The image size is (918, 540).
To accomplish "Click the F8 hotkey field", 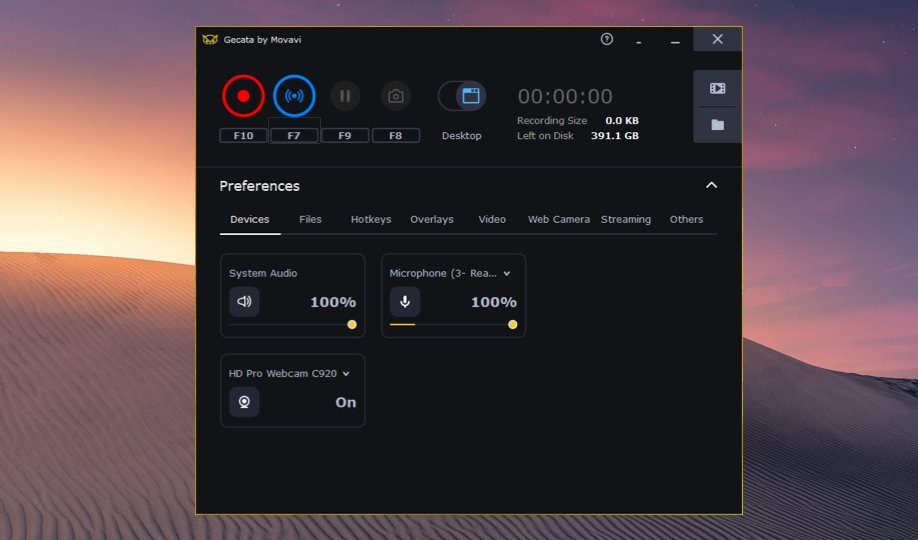I will [396, 136].
